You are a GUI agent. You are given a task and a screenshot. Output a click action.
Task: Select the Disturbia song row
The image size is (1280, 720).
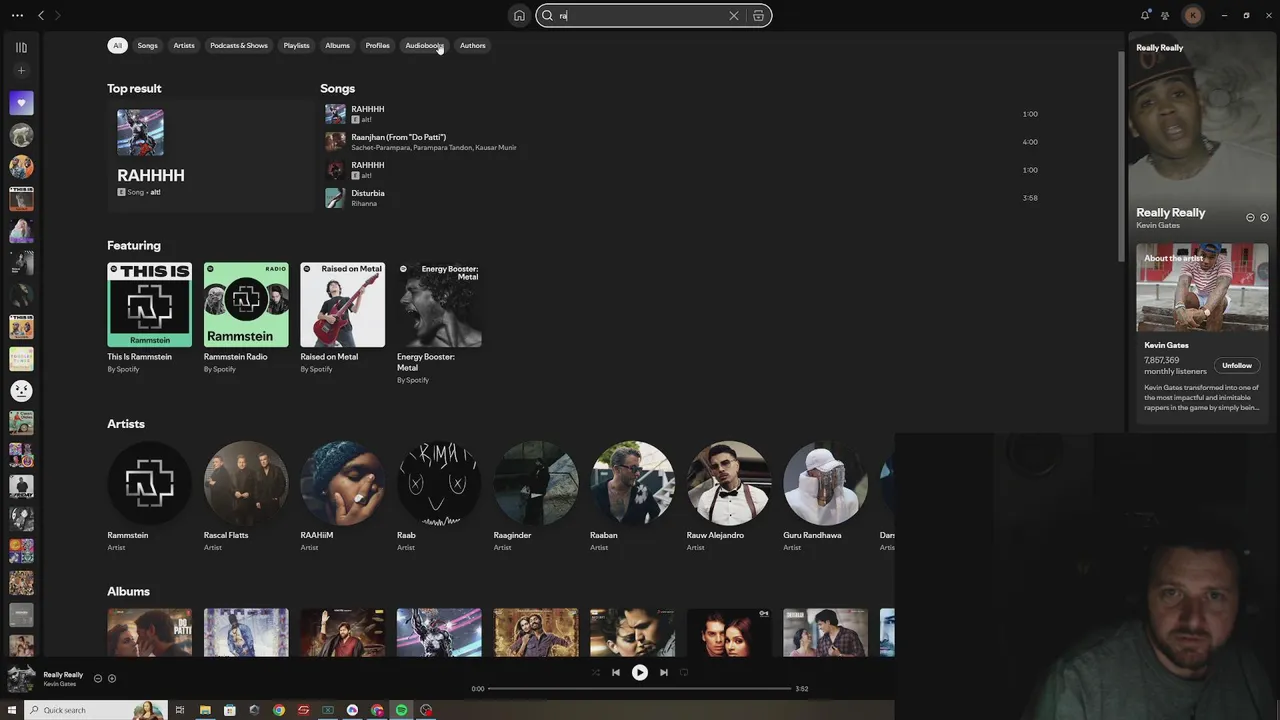(x=680, y=198)
